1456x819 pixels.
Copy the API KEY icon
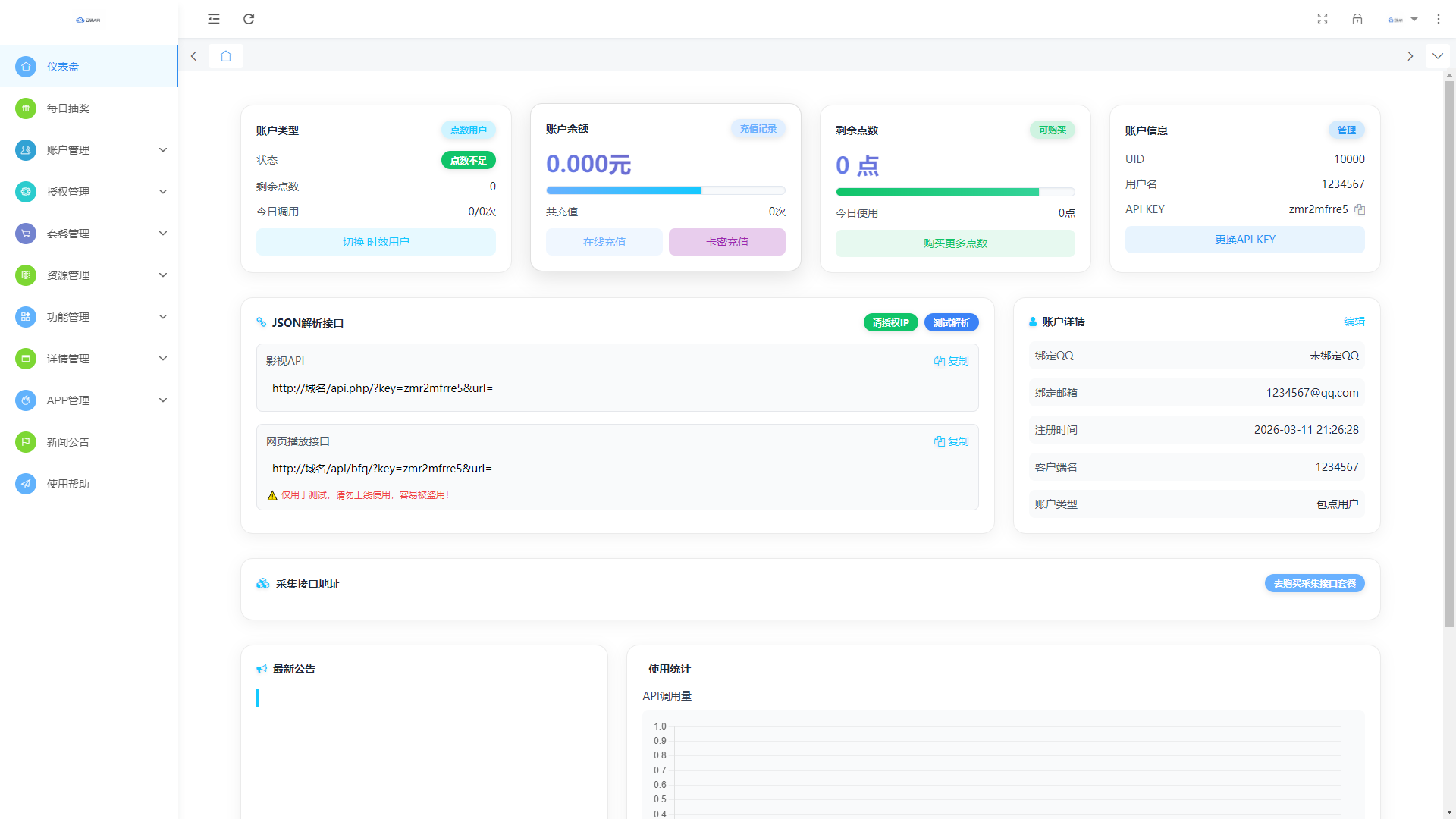coord(1360,209)
